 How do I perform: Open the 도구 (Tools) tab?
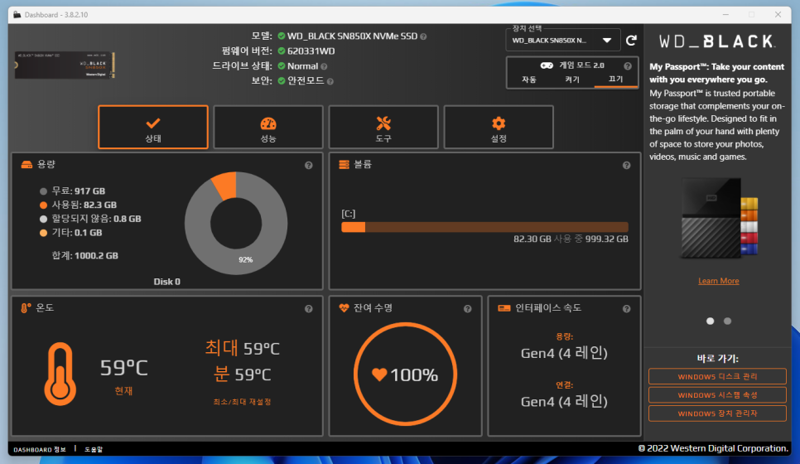(x=384, y=127)
